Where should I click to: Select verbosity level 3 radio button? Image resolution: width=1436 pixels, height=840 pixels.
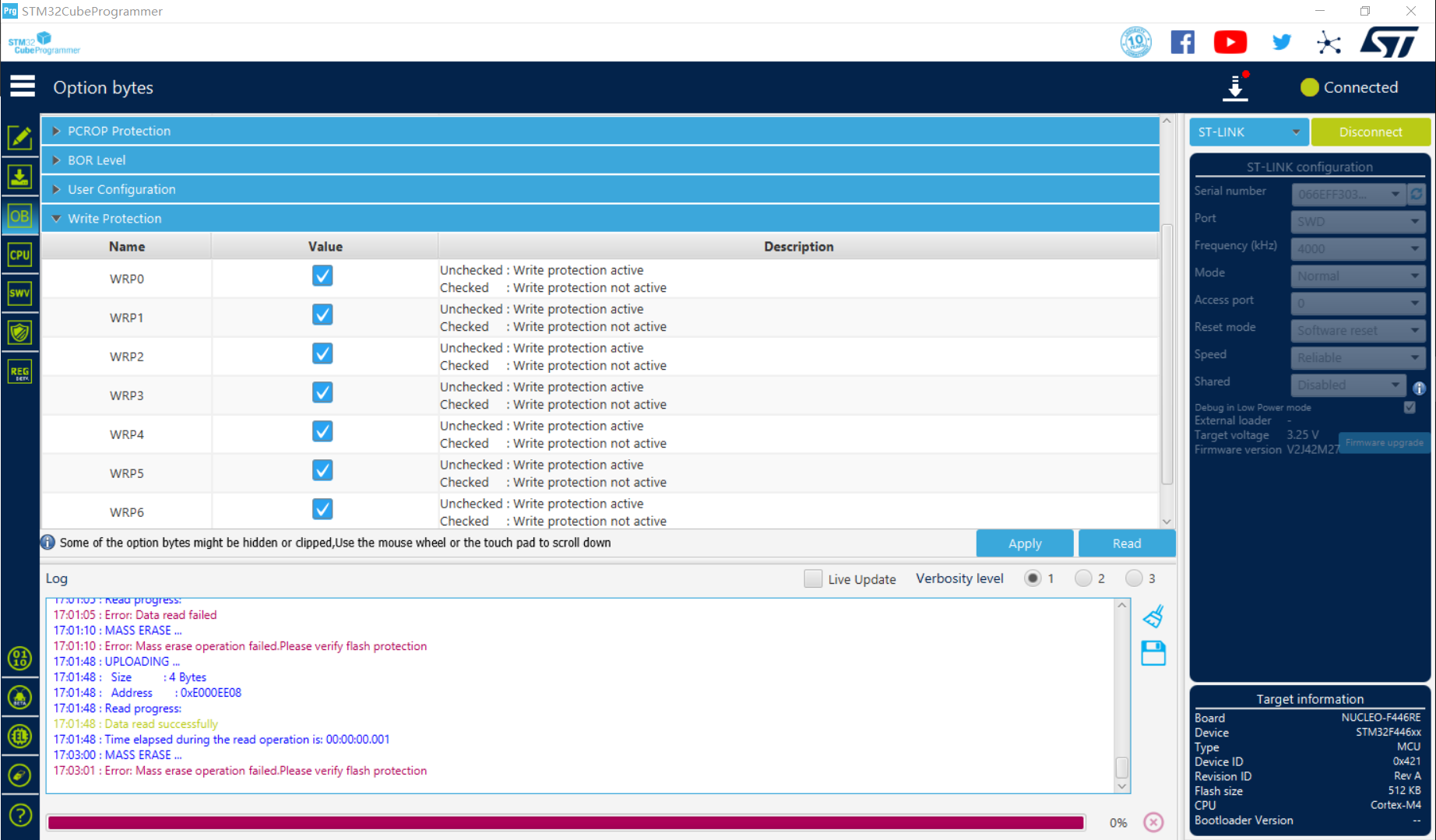point(1134,578)
